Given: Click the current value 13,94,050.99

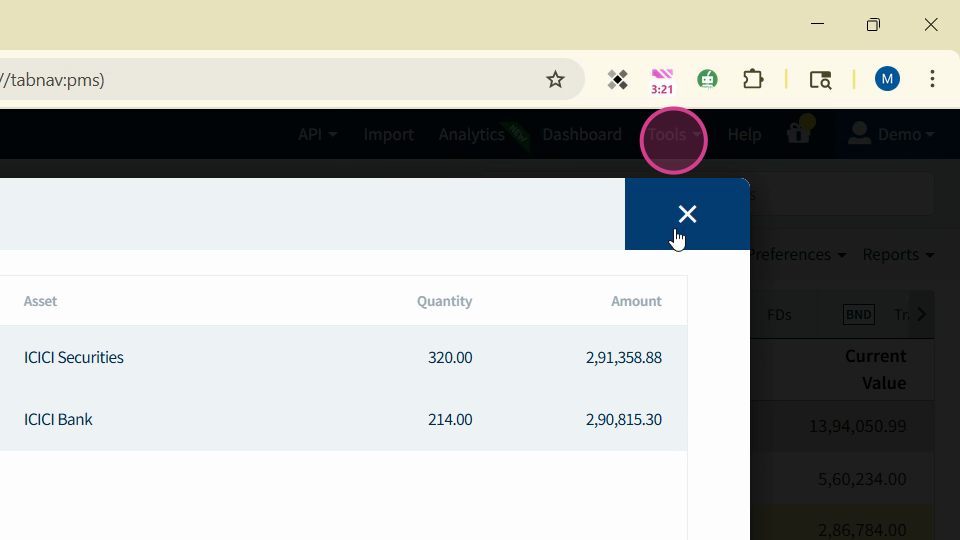Looking at the screenshot, I should (x=857, y=426).
